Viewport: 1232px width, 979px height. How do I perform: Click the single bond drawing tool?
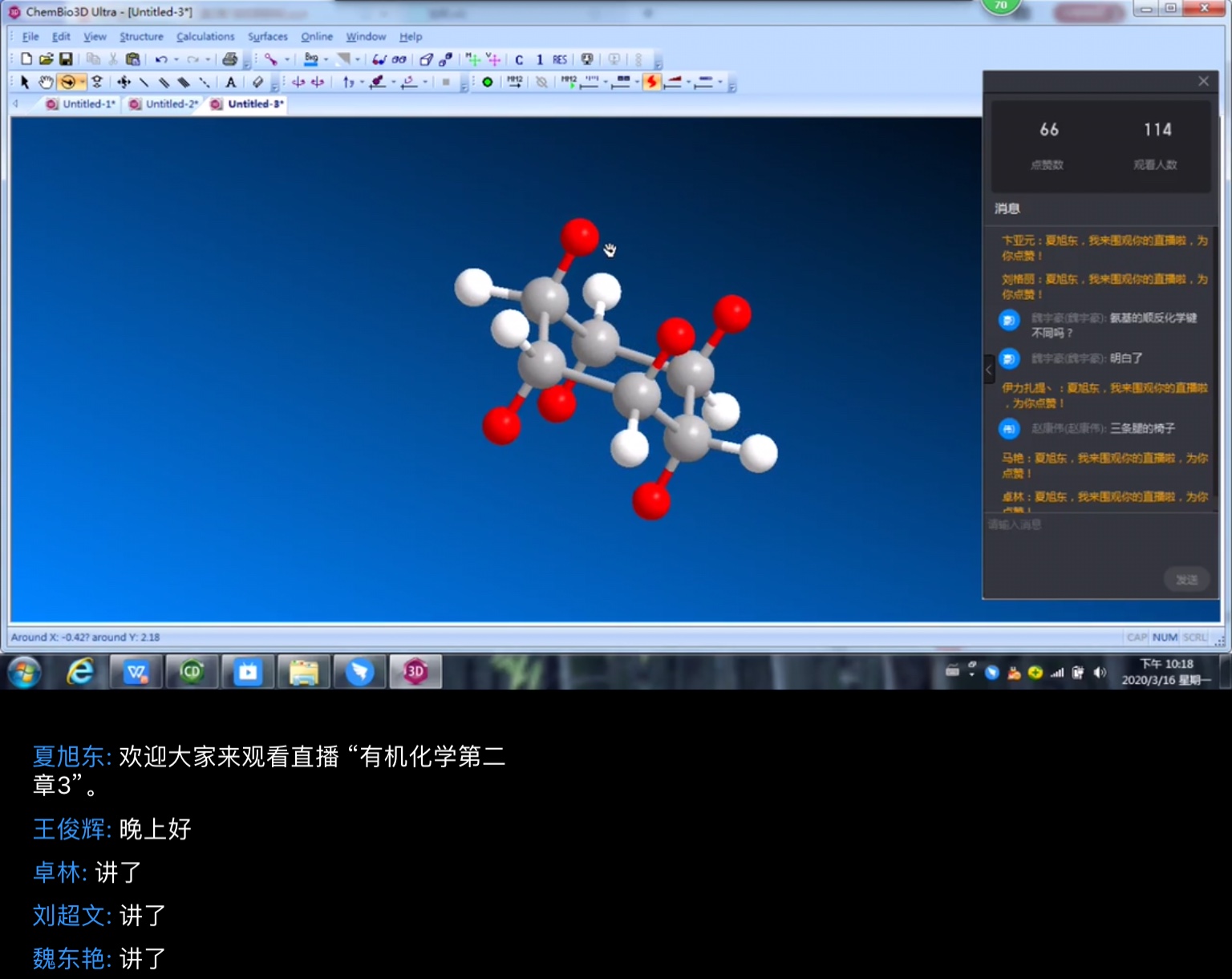pos(144,82)
